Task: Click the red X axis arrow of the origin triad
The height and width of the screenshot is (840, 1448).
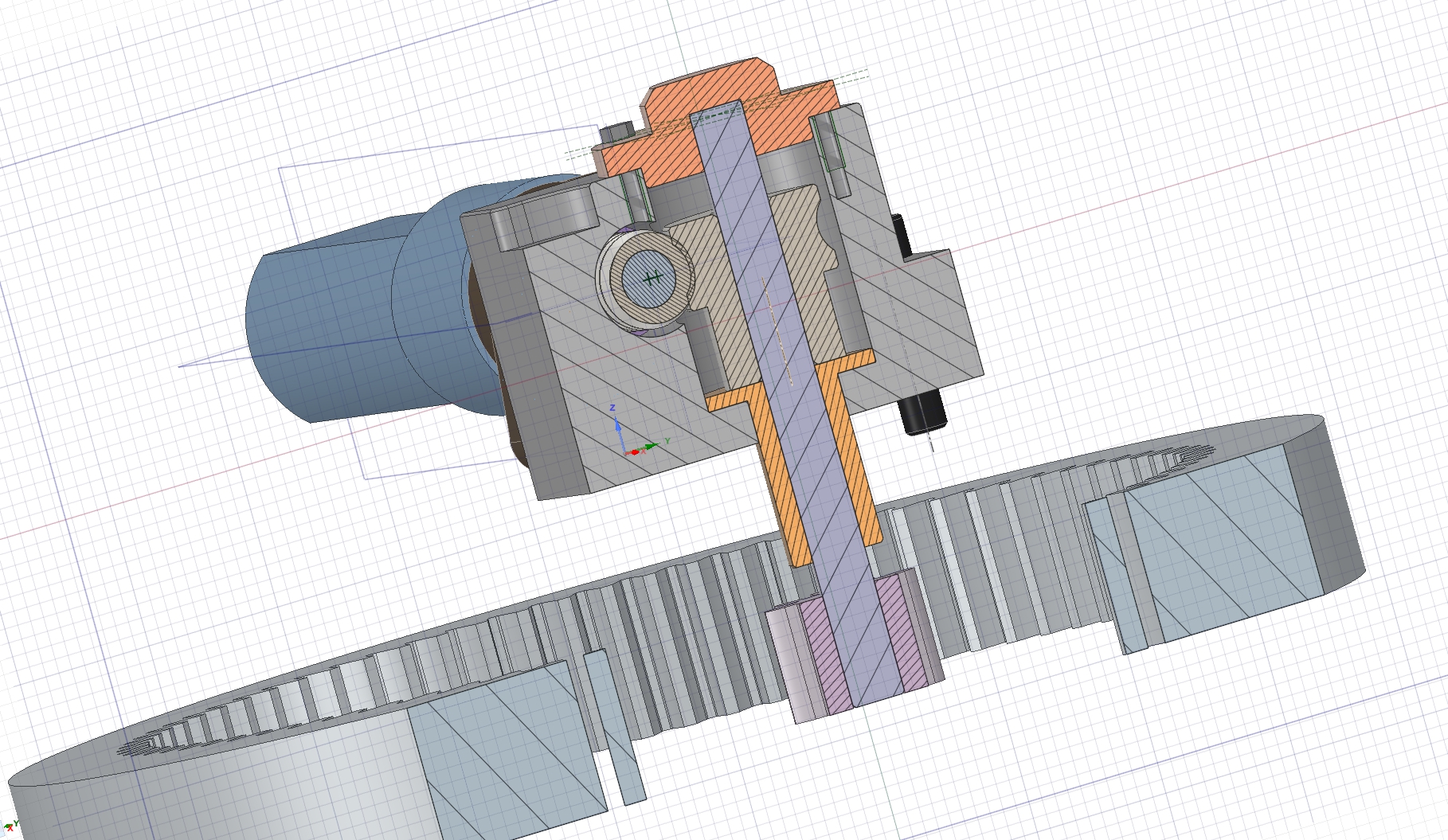Action: point(634,452)
